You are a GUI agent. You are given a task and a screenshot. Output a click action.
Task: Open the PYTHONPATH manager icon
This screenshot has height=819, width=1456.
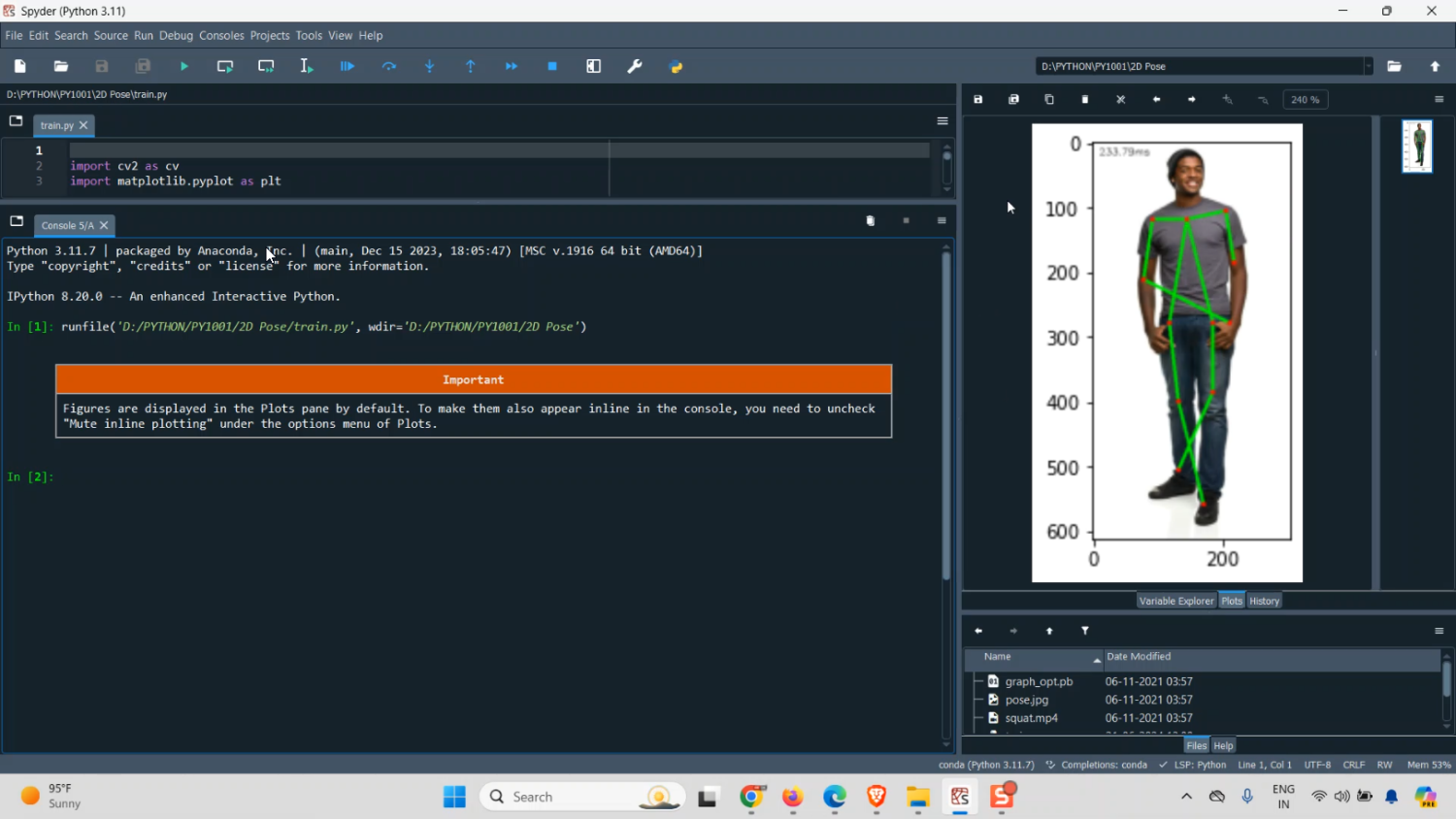click(x=677, y=67)
